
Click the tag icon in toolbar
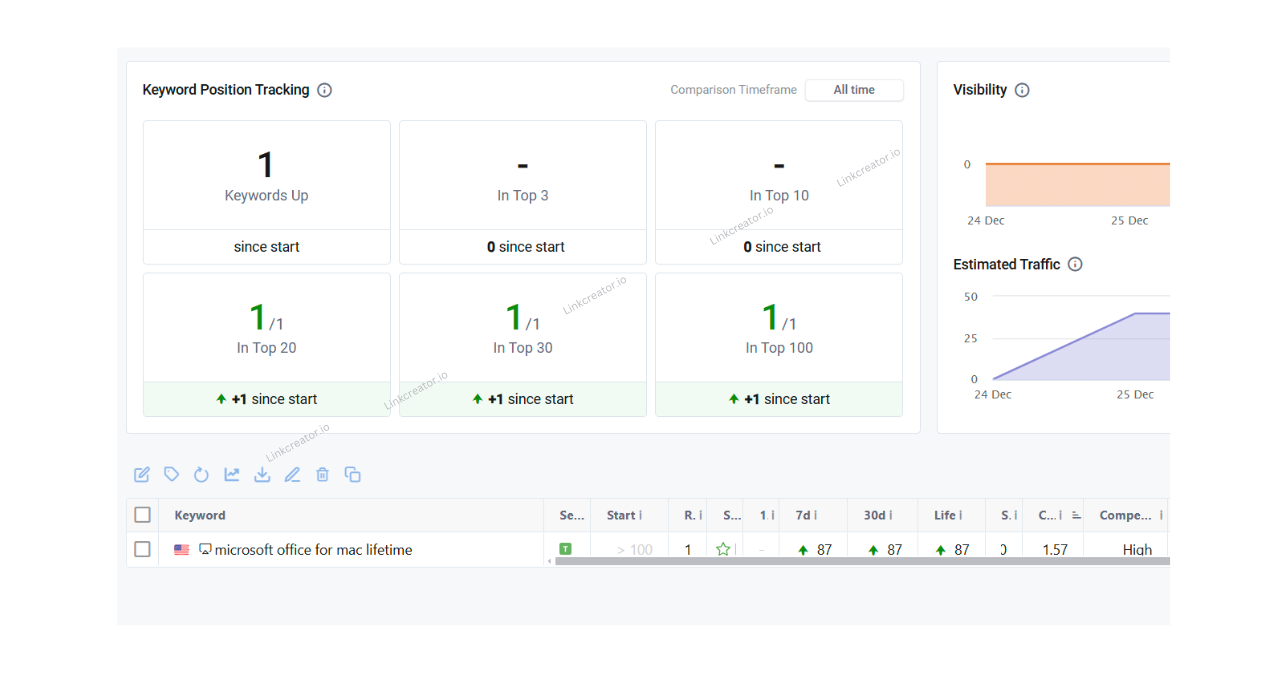[172, 475]
